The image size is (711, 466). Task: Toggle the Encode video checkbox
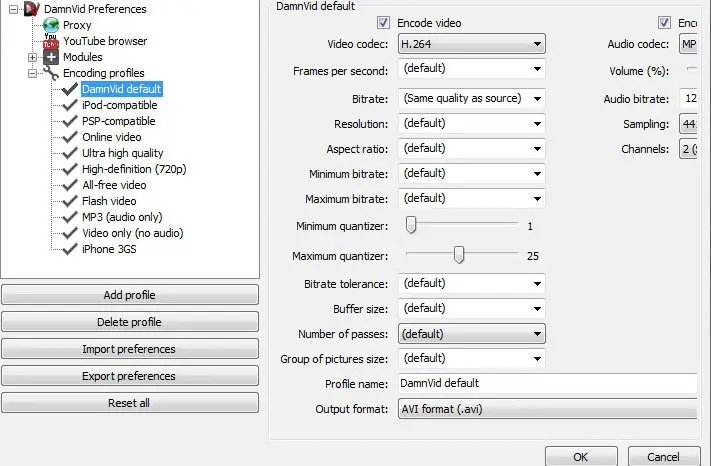[x=384, y=23]
